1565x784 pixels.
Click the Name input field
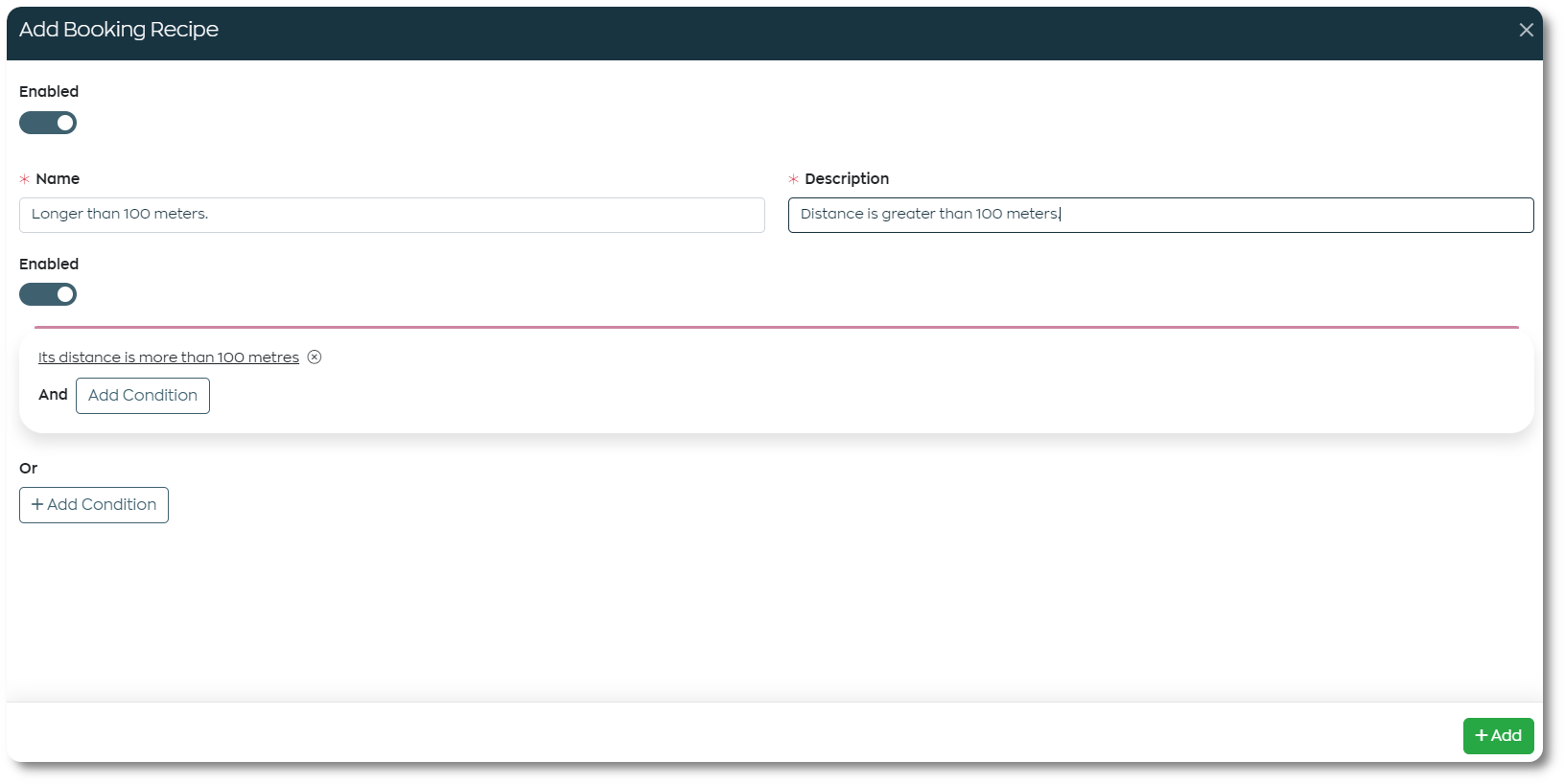(392, 215)
